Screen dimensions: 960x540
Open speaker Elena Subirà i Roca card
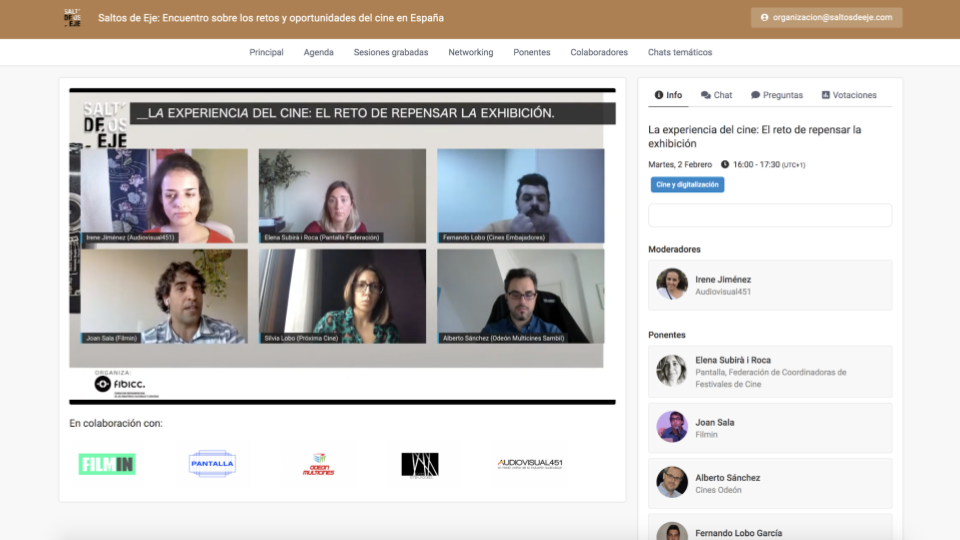770,372
